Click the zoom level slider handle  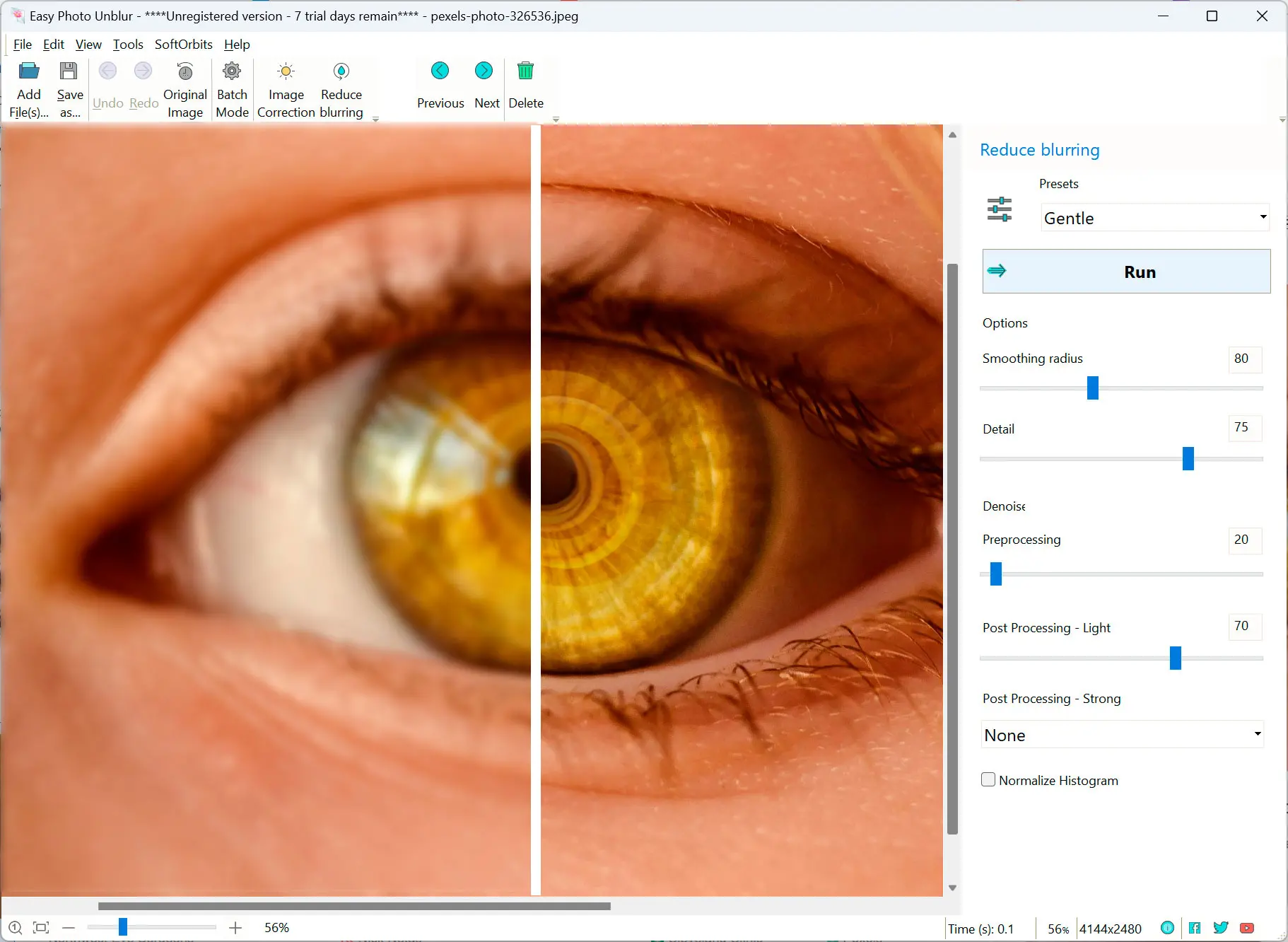[x=122, y=927]
